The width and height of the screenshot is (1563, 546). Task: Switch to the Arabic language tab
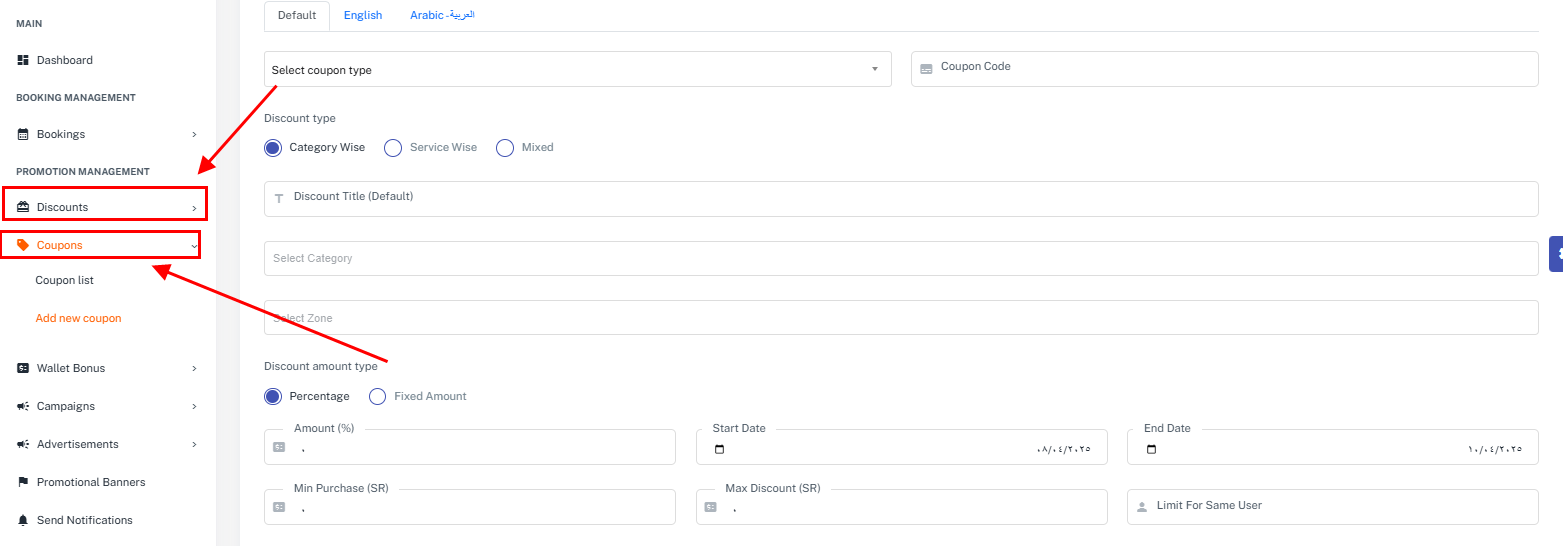(x=442, y=16)
